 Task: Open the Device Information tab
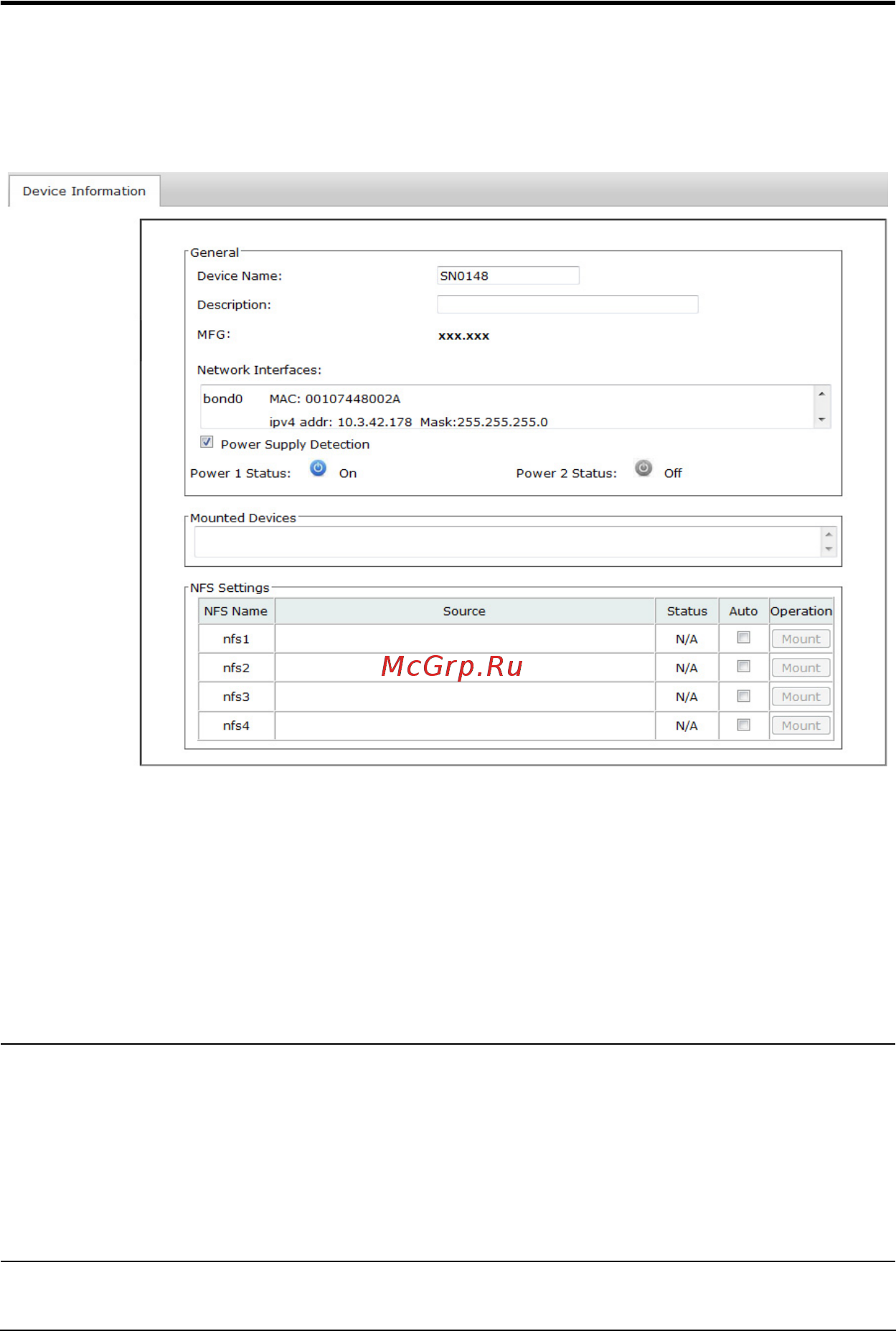(84, 191)
